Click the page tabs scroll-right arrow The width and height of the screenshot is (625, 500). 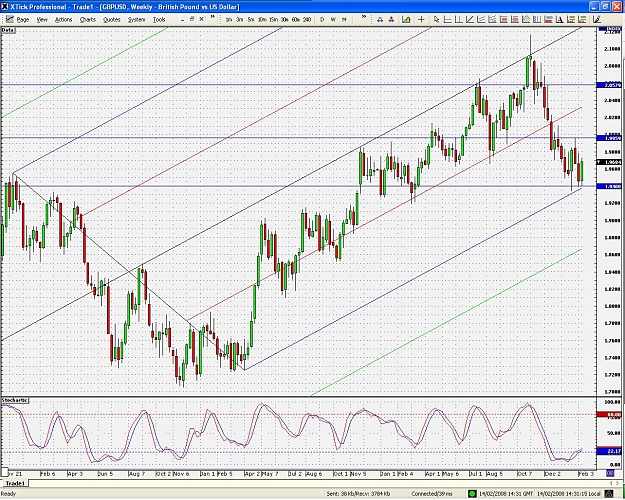[x=617, y=483]
